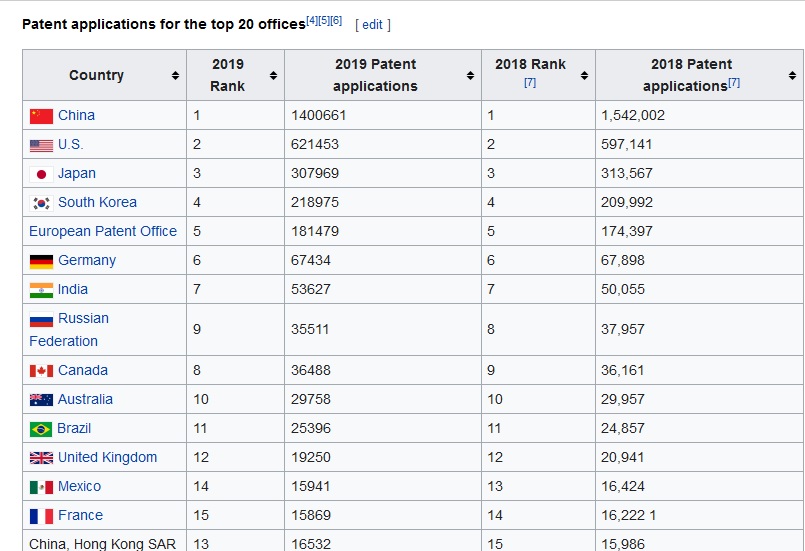Click the China flag icon
The image size is (805, 551).
pyautogui.click(x=41, y=116)
